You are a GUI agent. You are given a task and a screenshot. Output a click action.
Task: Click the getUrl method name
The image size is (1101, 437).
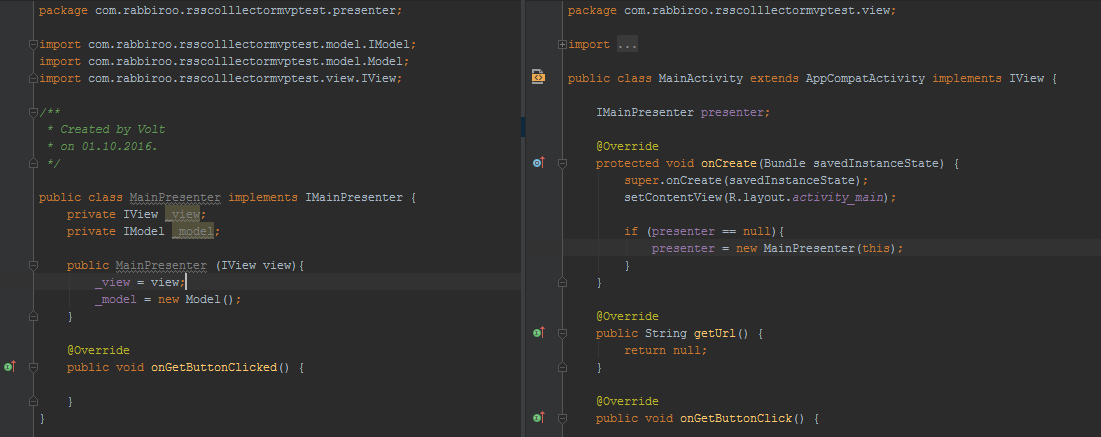[x=715, y=332]
